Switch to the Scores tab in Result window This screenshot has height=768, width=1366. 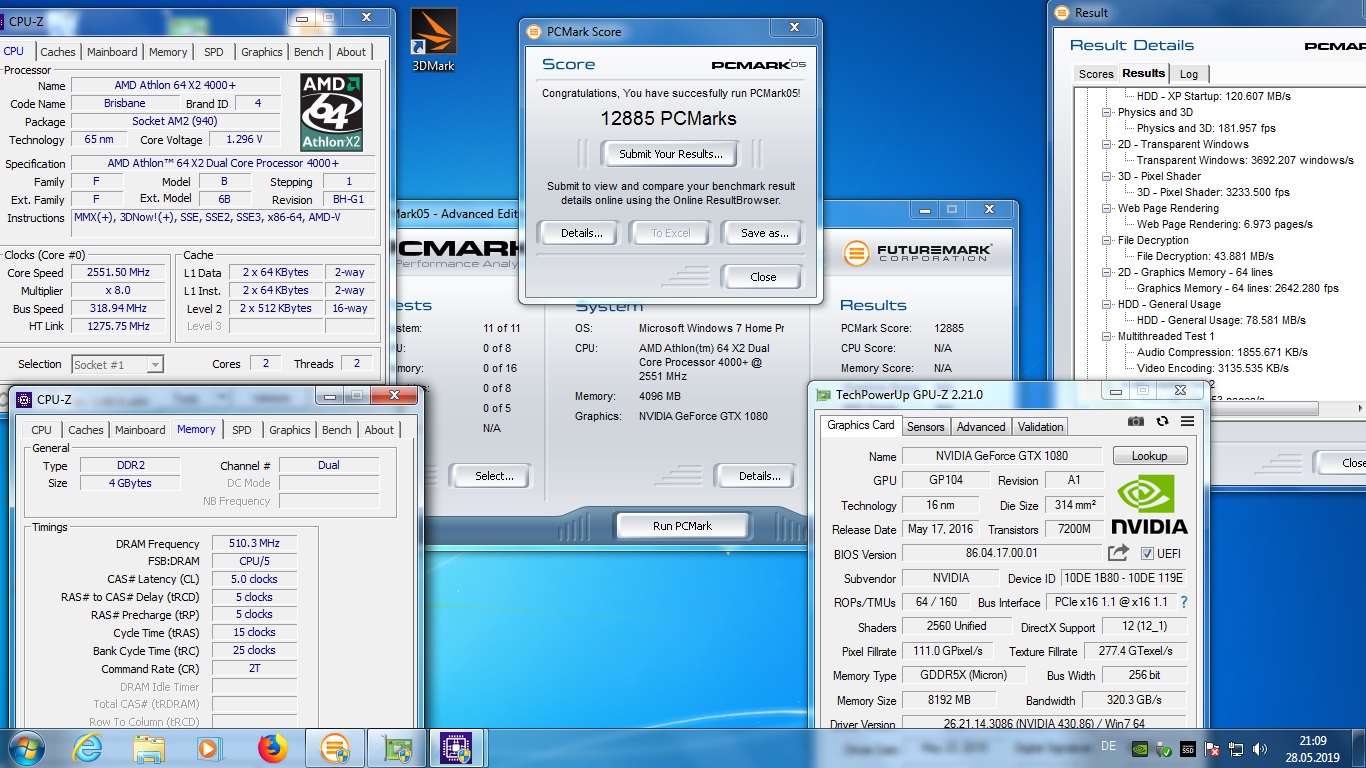pos(1096,74)
